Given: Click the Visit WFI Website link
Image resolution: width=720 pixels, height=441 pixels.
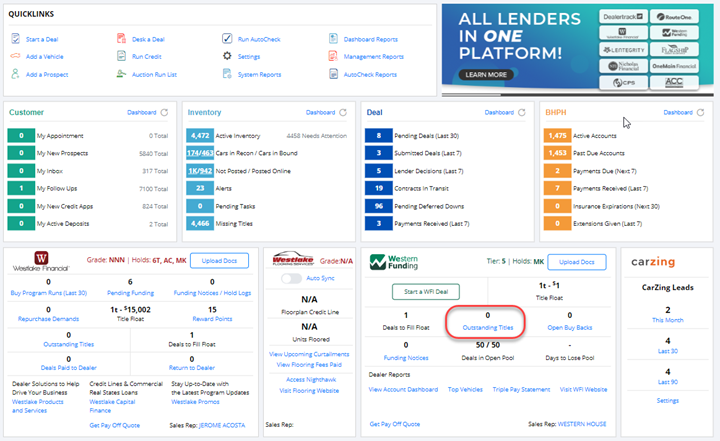Looking at the screenshot, I should 583,390.
